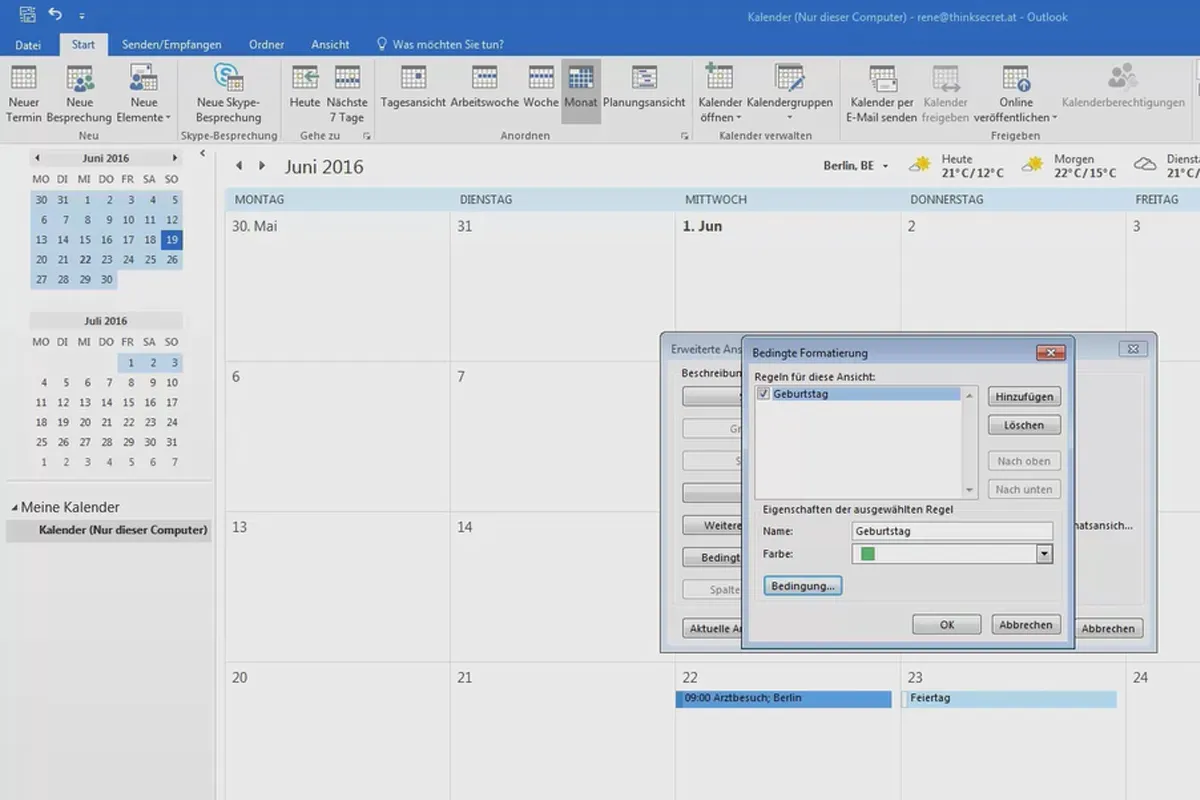The image size is (1200, 800).
Task: Show the Nächste 7 Tage view
Action: click(x=347, y=95)
